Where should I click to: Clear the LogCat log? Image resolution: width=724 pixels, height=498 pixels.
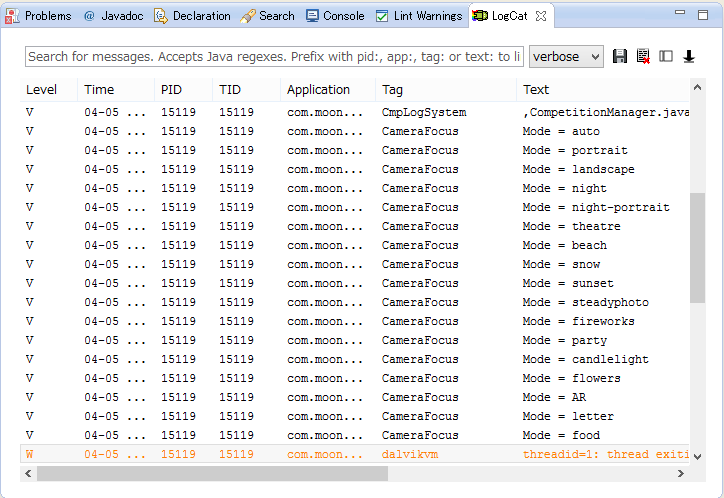[x=643, y=56]
